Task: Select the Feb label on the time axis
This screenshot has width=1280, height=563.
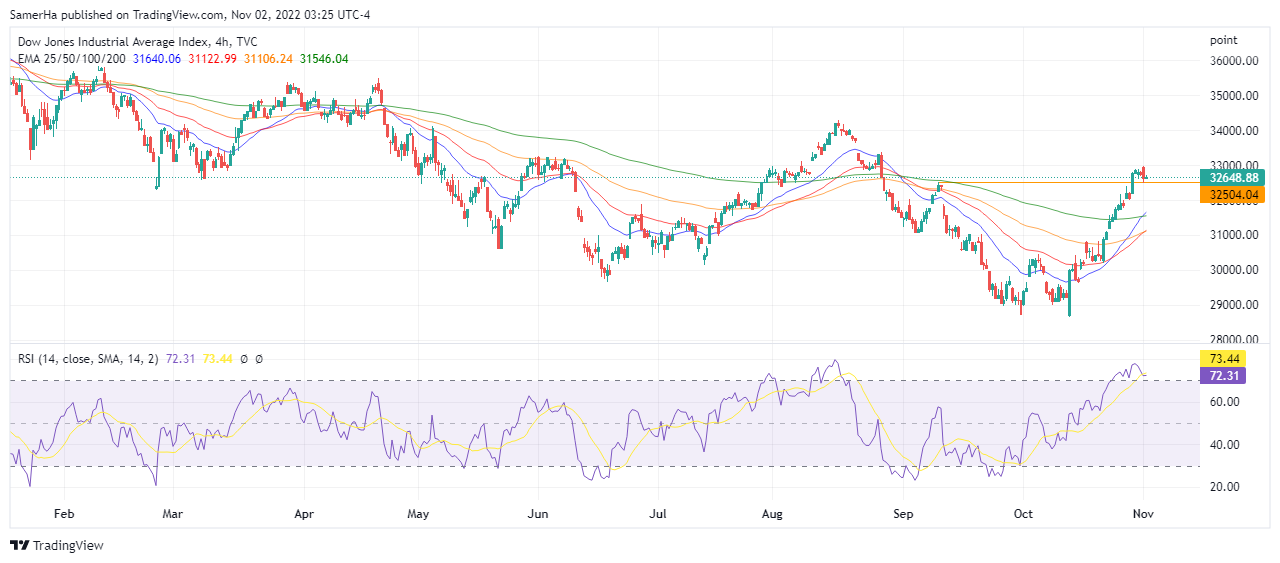Action: point(64,514)
